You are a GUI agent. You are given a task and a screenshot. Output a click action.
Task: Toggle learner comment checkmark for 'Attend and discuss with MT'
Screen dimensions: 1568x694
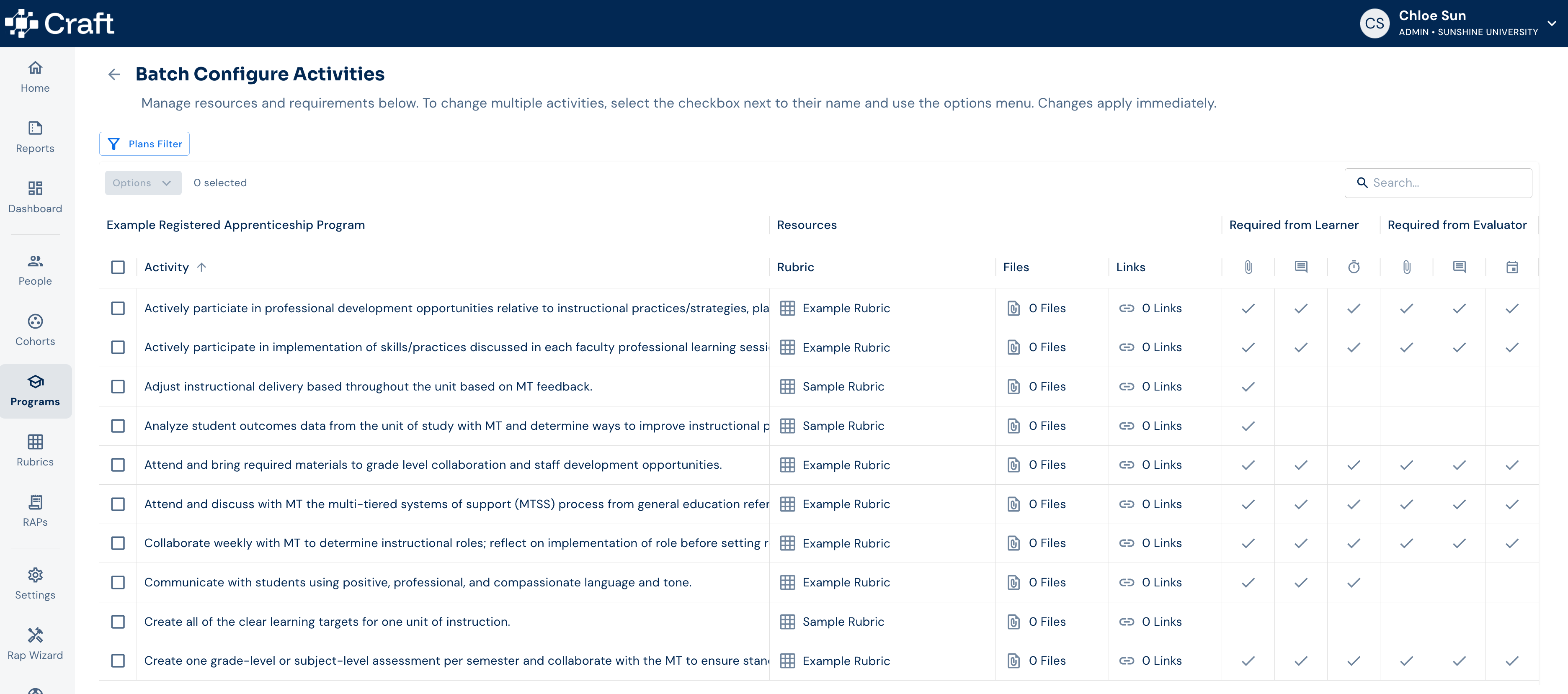(1301, 504)
